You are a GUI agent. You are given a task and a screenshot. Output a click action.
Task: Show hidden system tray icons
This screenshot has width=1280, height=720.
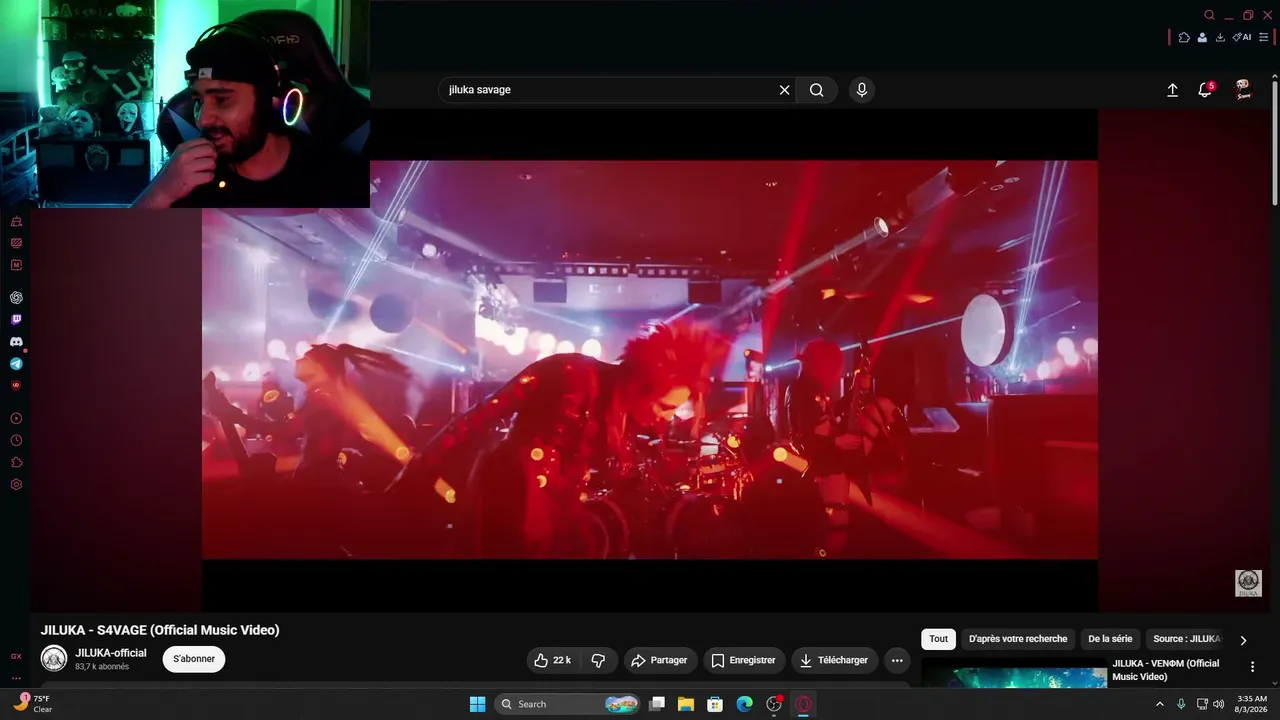(x=1160, y=704)
